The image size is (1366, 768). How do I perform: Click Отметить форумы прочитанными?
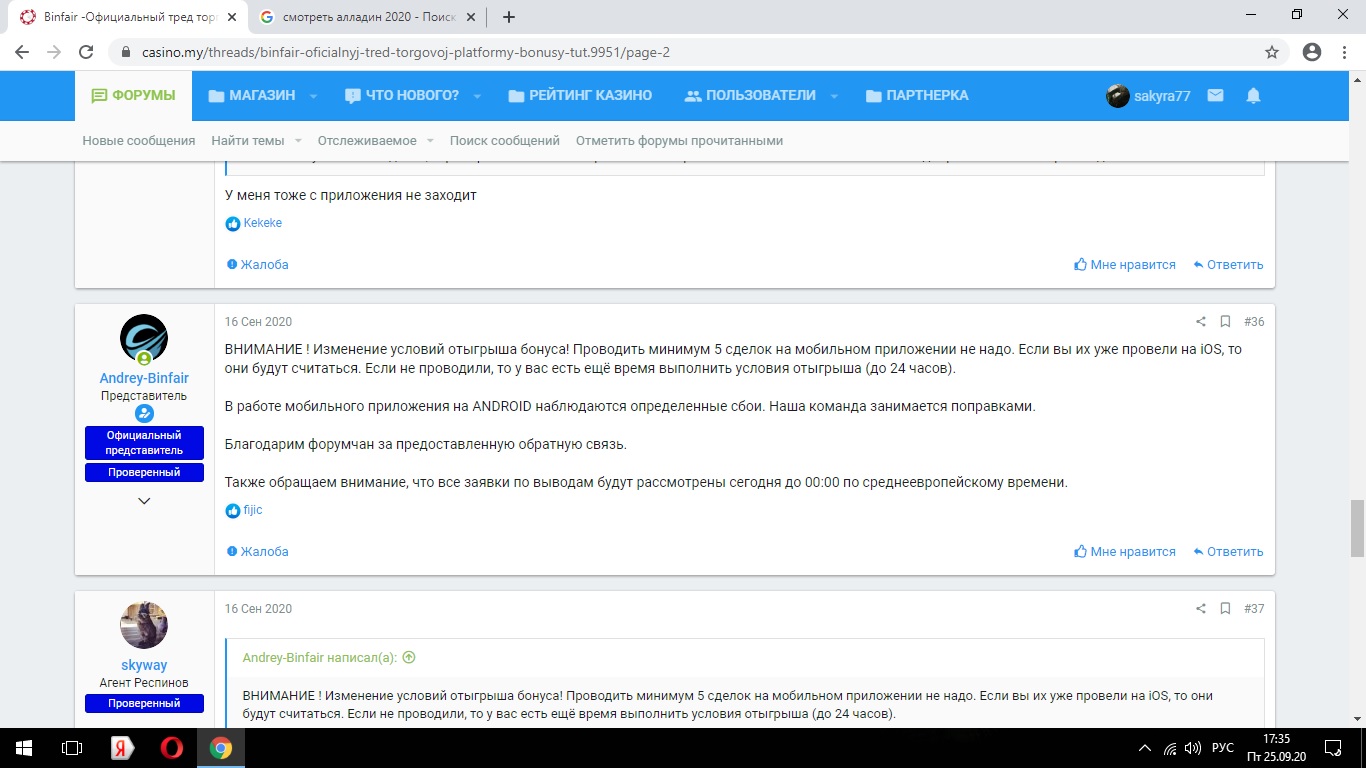pos(680,141)
